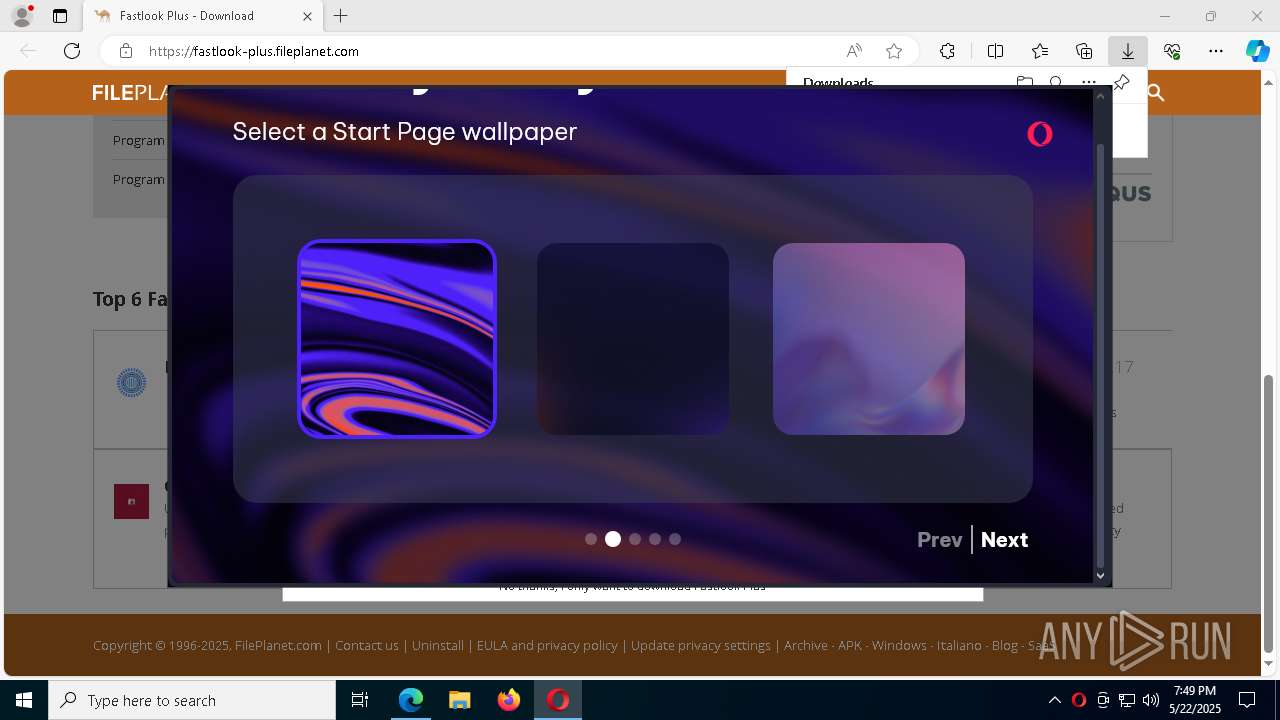Refresh the browser page
Viewport: 1280px width, 720px height.
click(72, 51)
